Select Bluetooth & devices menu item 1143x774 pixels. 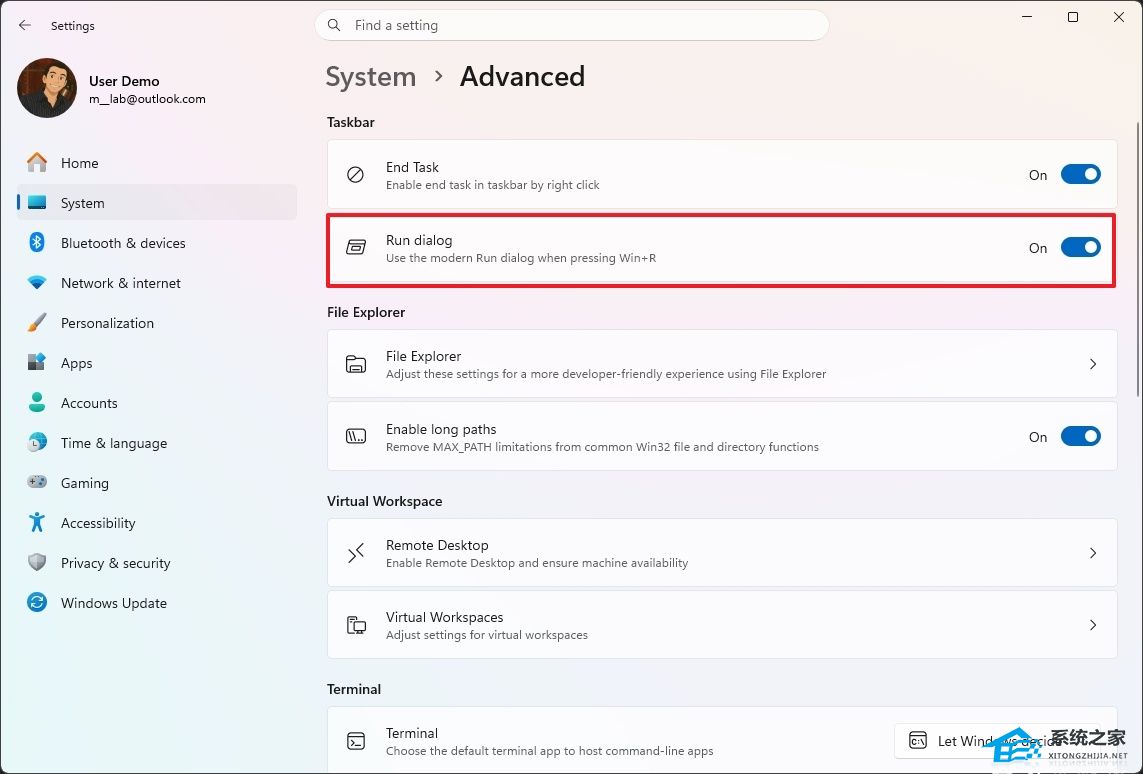(157, 243)
